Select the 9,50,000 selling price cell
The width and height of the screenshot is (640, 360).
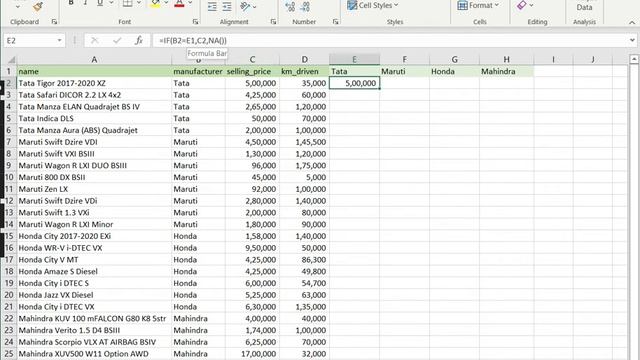coord(252,248)
